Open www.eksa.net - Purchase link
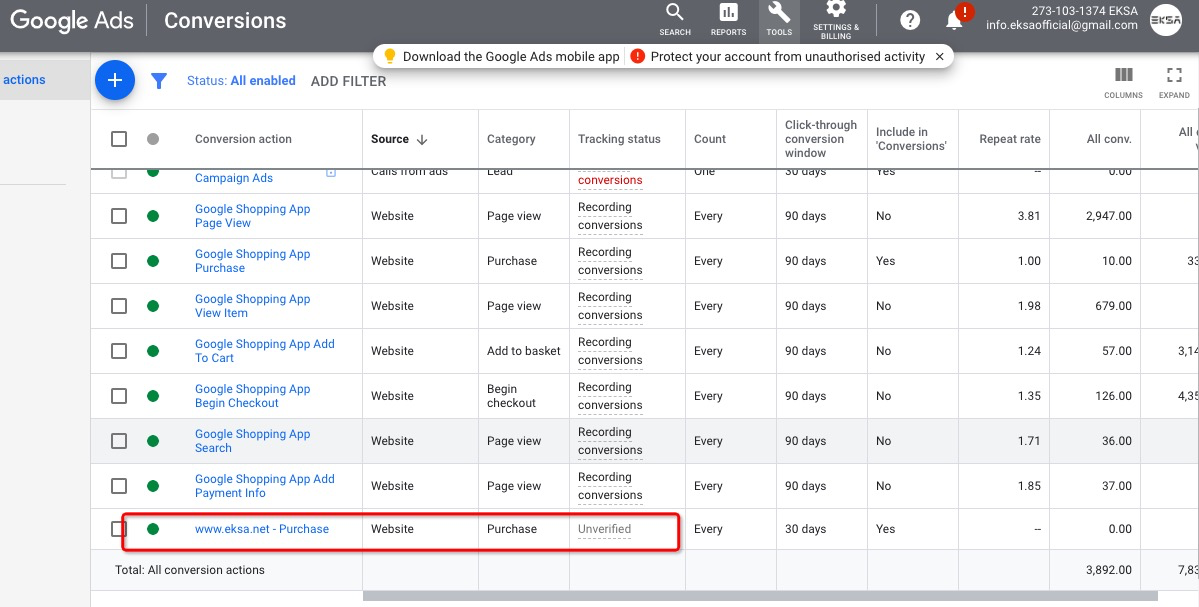The width and height of the screenshot is (1199, 607). tap(262, 529)
